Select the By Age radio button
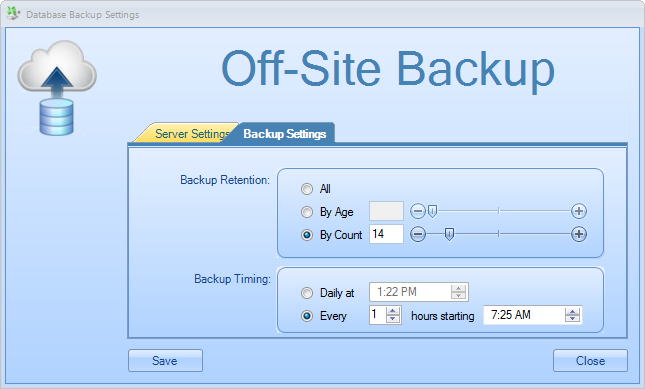Image resolution: width=645 pixels, height=389 pixels. click(x=307, y=212)
